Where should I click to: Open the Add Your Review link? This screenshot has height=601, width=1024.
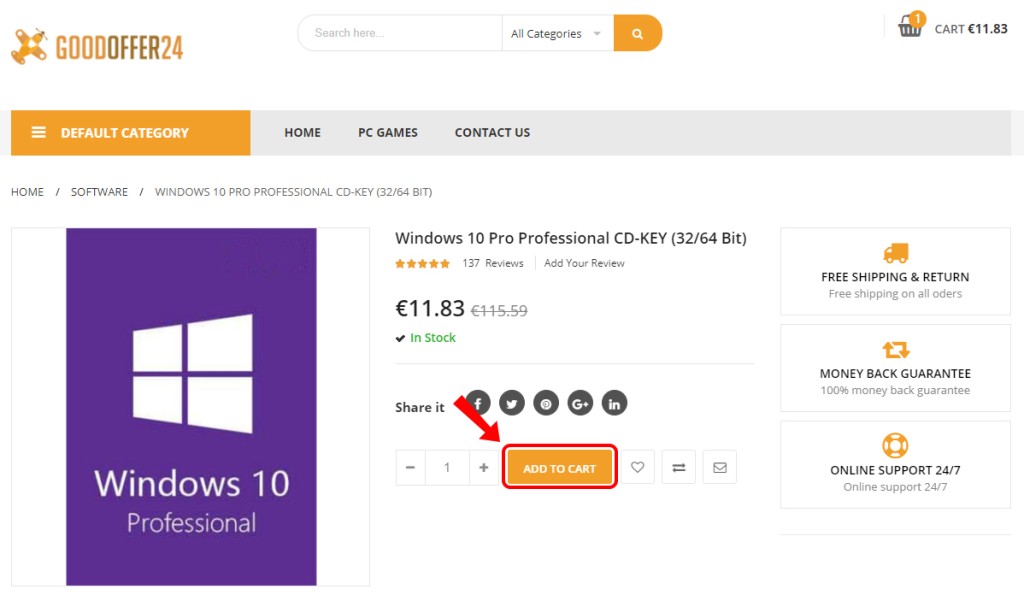click(x=584, y=263)
